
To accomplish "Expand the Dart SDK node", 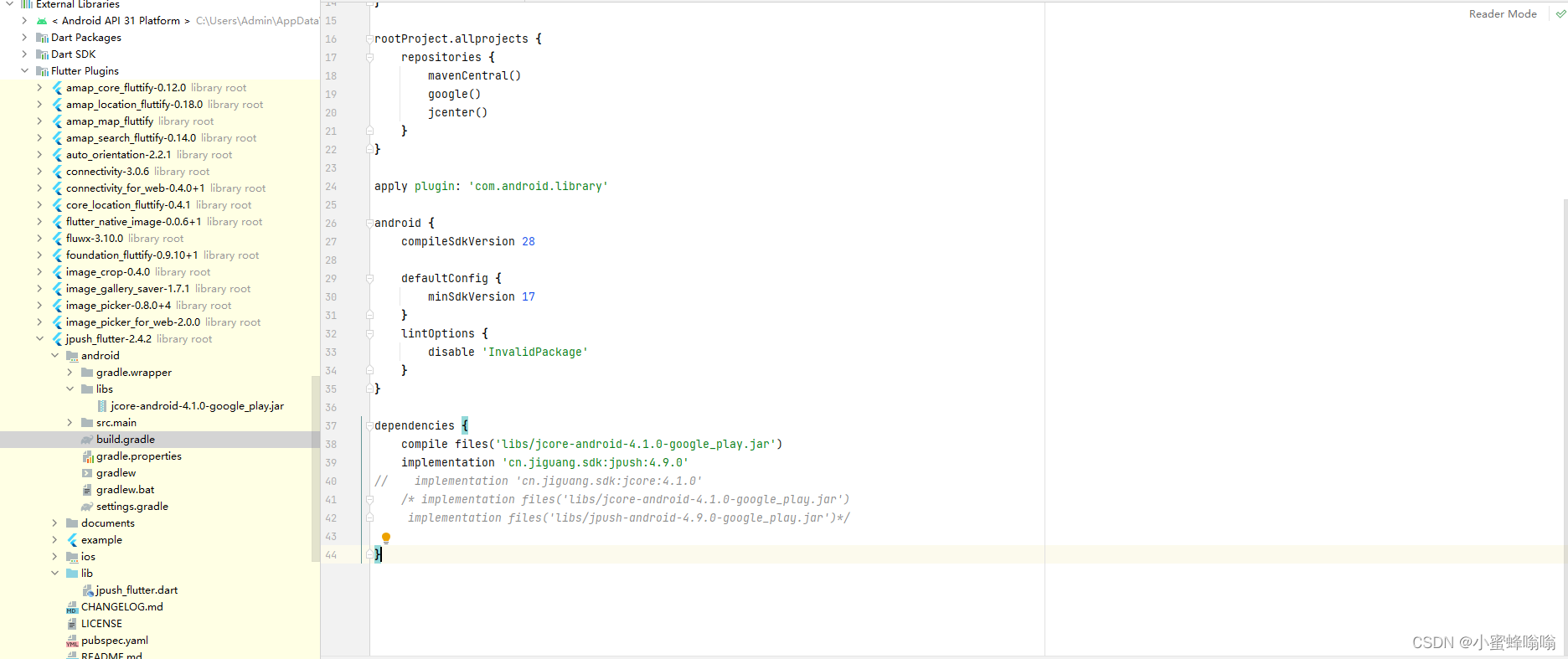I will click(24, 54).
